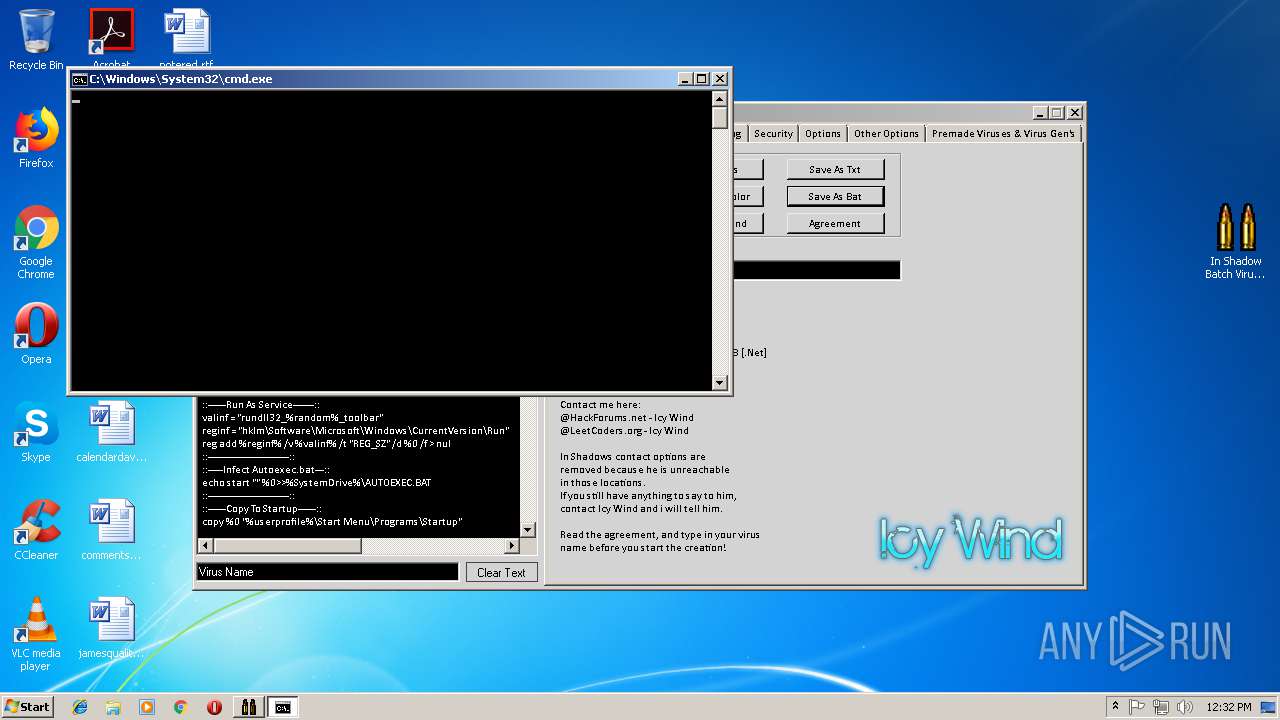Open Windows Media Player from the taskbar
This screenshot has height=720, width=1280.
pos(147,707)
